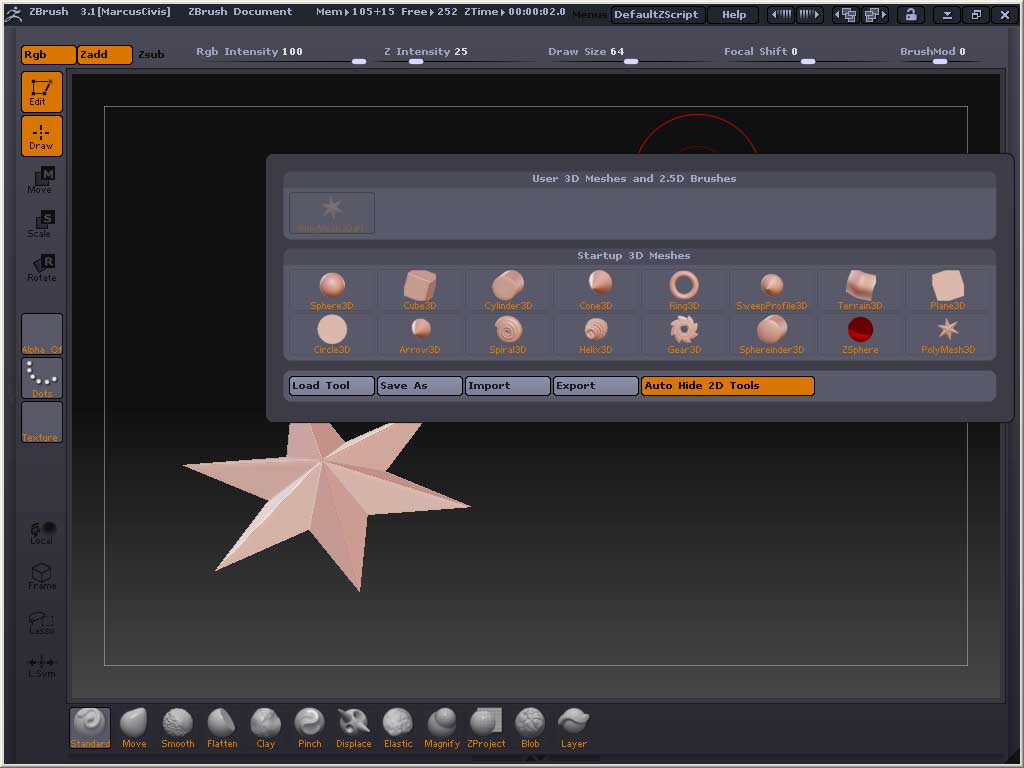
Task: Open the Dots stroke selector
Action: 42,378
